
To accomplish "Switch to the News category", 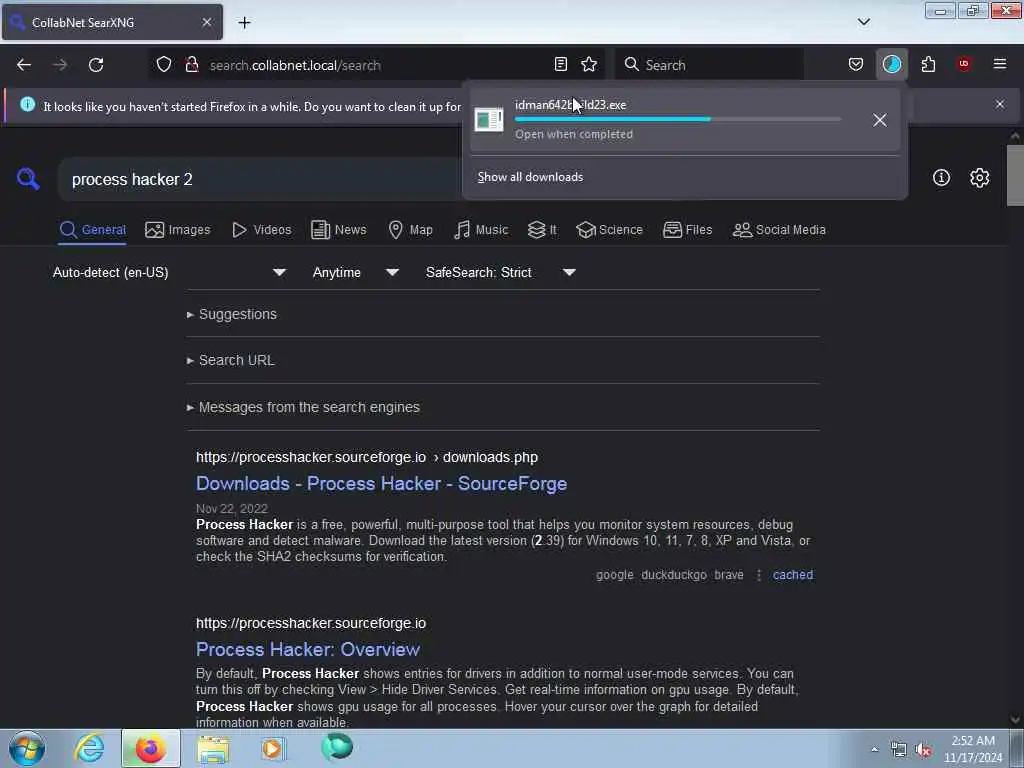I will 339,230.
